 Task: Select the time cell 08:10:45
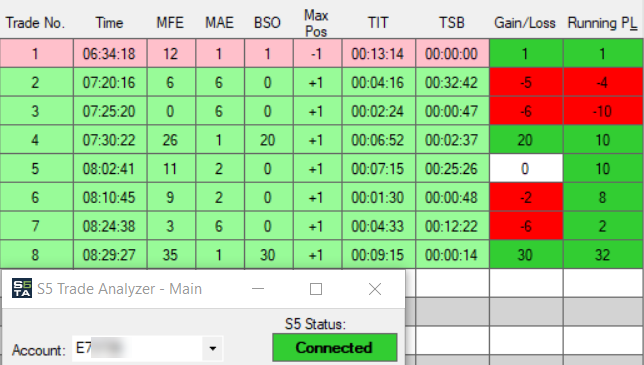coord(110,197)
